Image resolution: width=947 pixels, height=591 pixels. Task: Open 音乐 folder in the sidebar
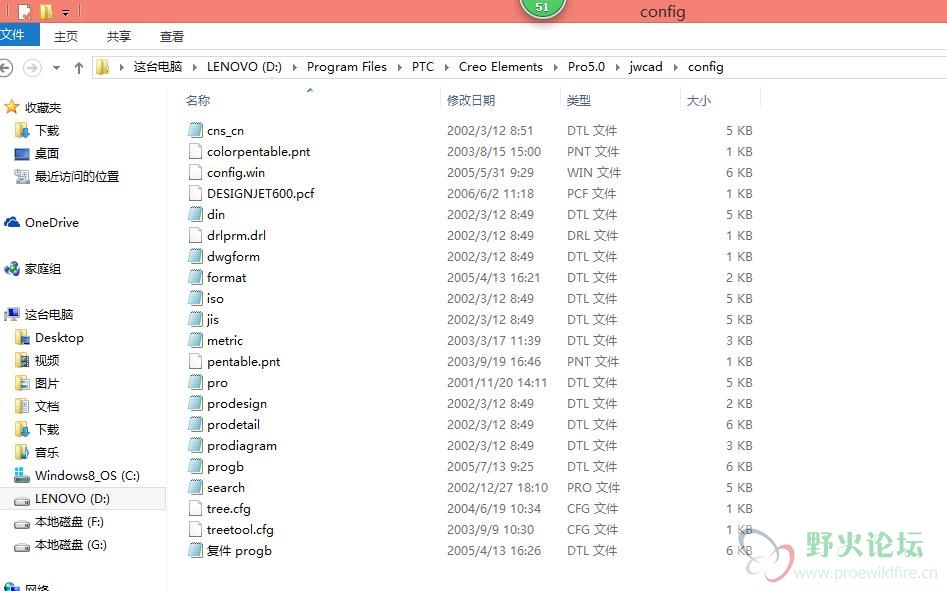(x=47, y=452)
